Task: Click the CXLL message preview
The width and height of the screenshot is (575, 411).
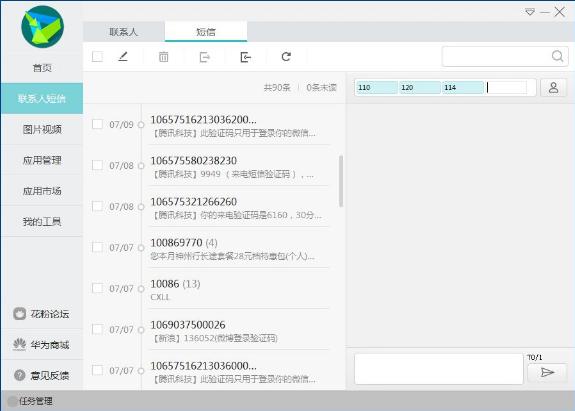Action: click(x=160, y=297)
